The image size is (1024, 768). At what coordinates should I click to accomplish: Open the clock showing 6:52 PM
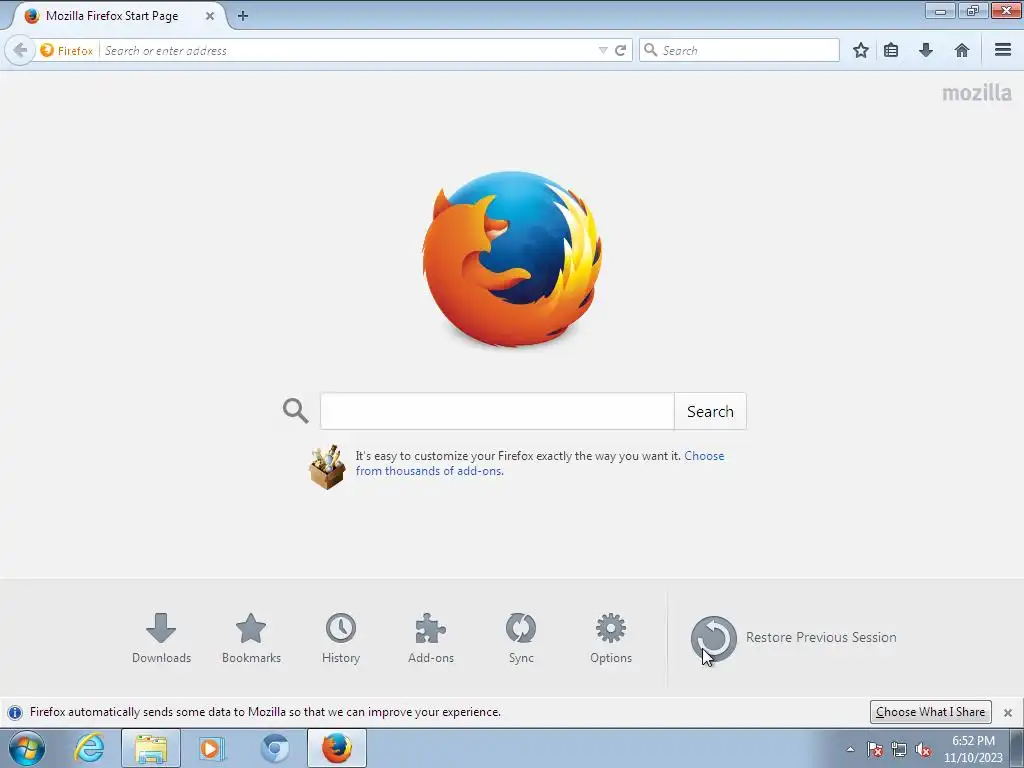pos(973,749)
